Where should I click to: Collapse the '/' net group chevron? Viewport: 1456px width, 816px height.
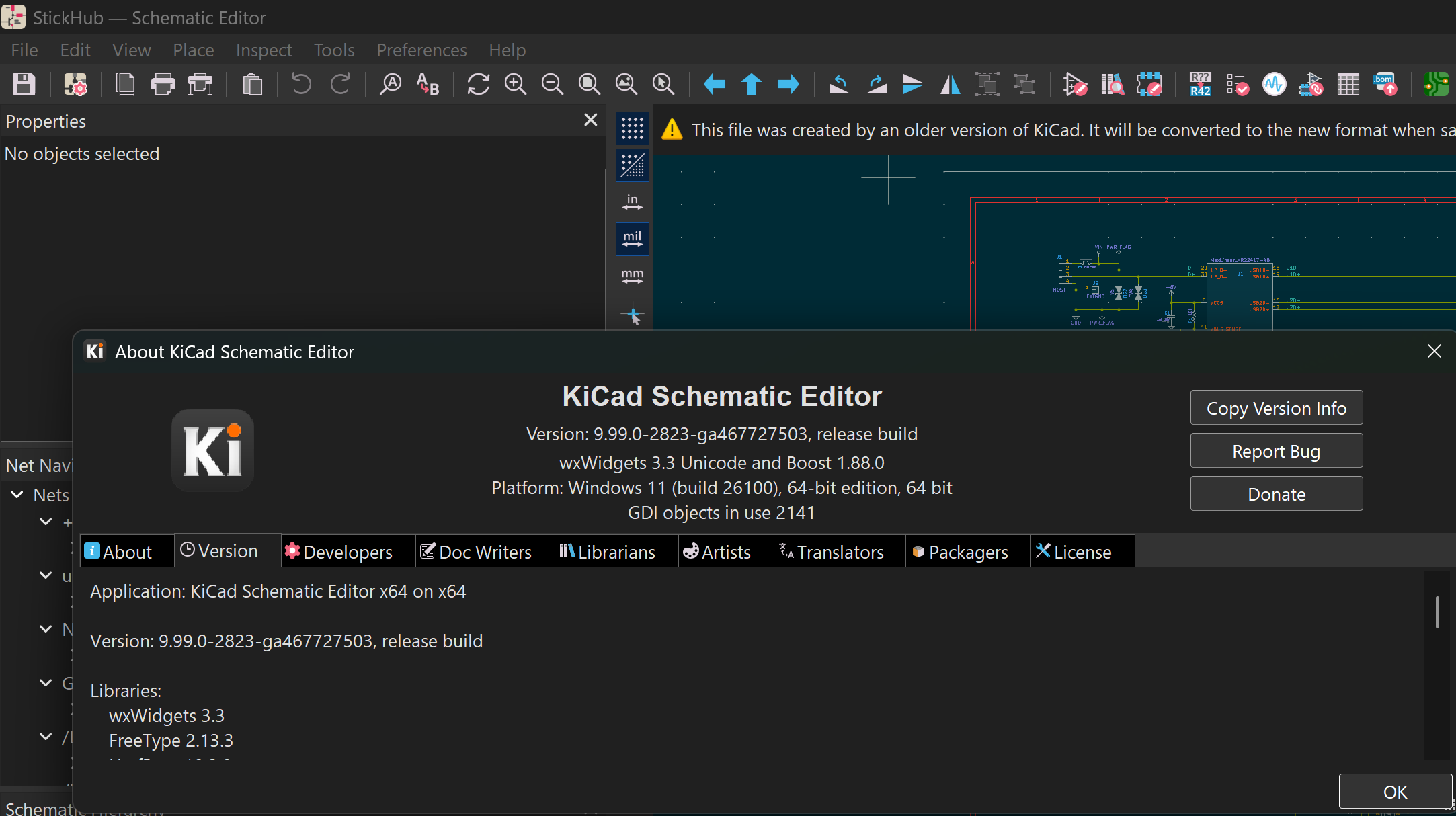[x=46, y=737]
